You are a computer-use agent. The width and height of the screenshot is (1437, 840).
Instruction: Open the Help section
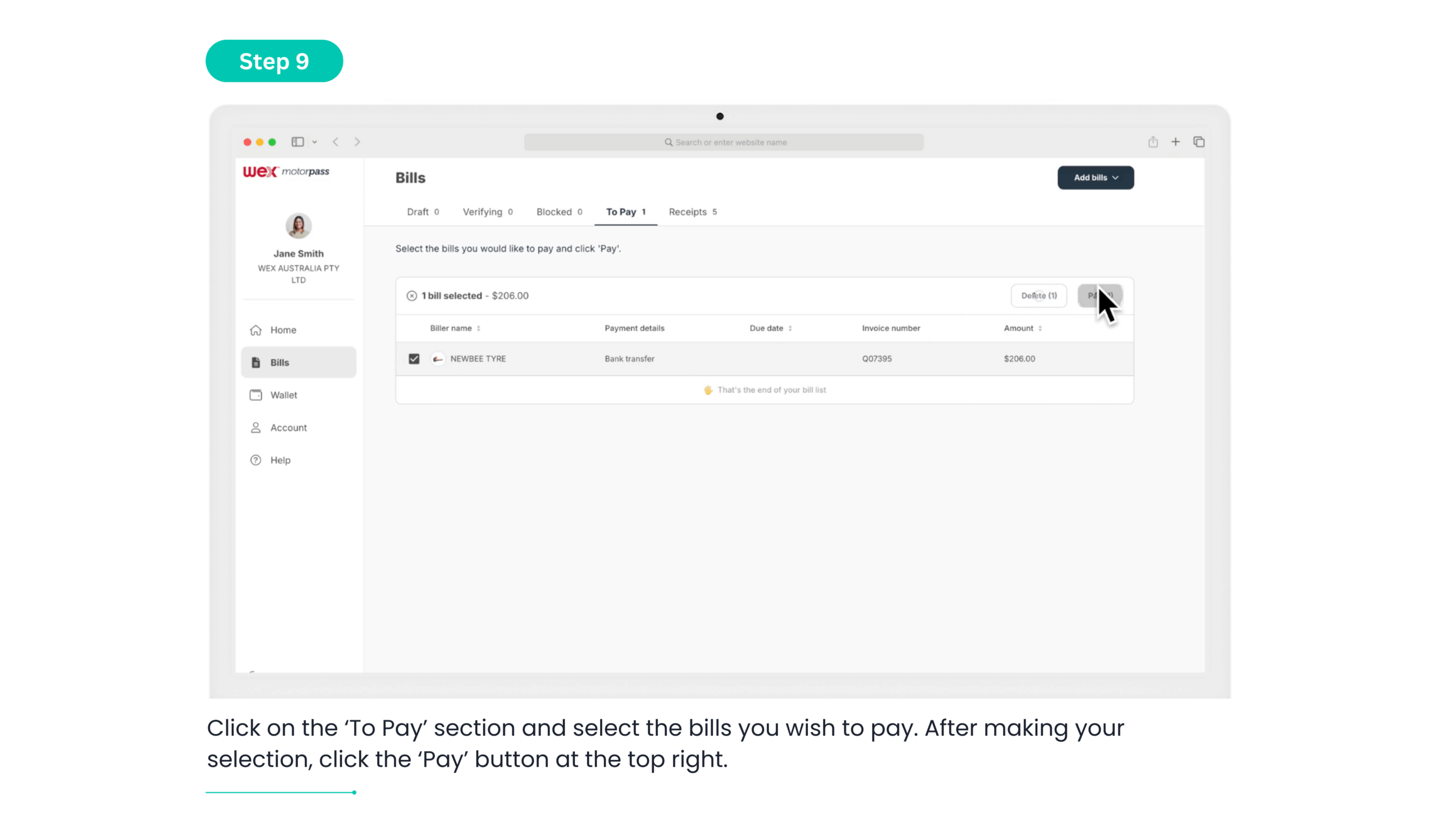[280, 460]
